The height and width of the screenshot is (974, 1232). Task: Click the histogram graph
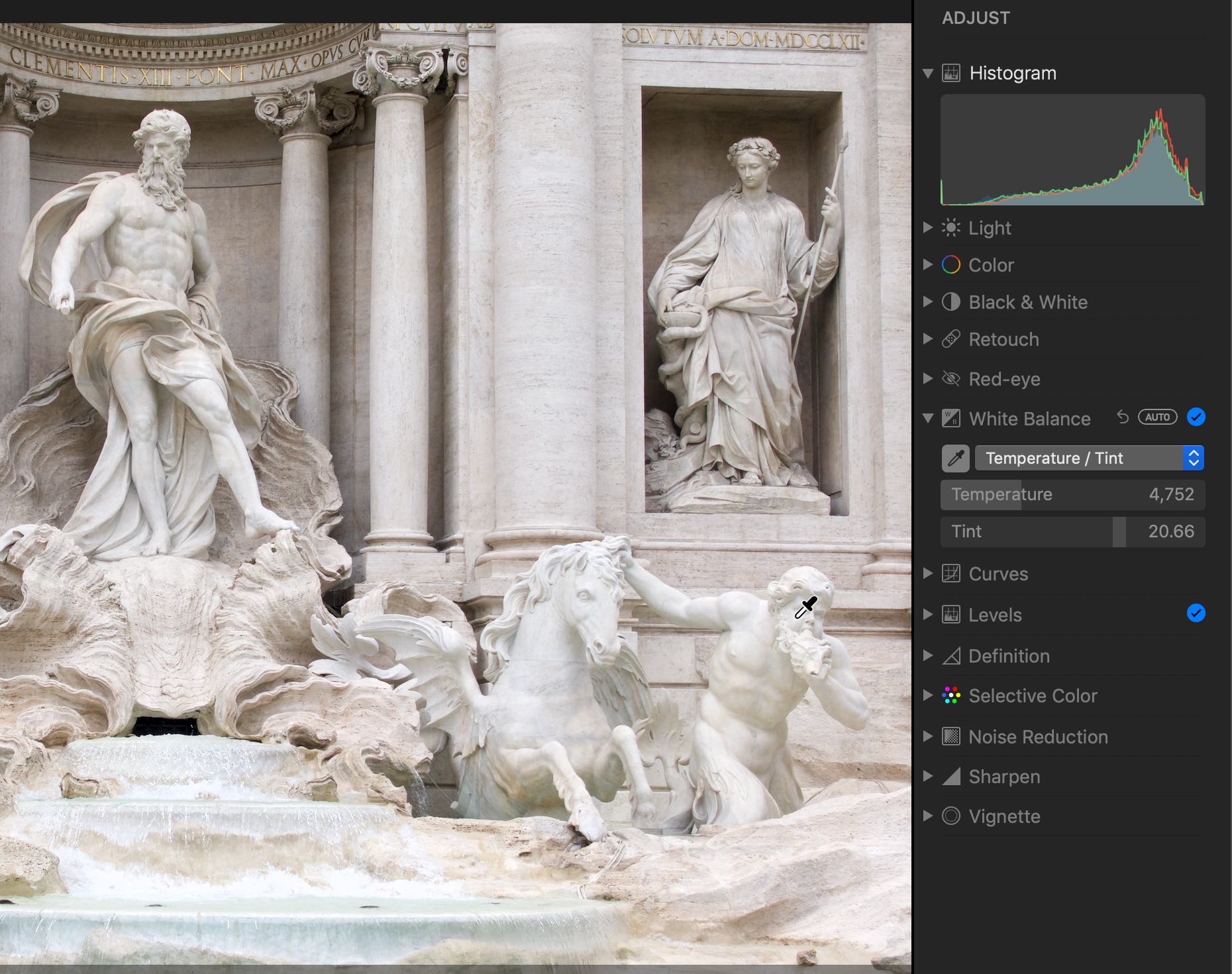1072,150
